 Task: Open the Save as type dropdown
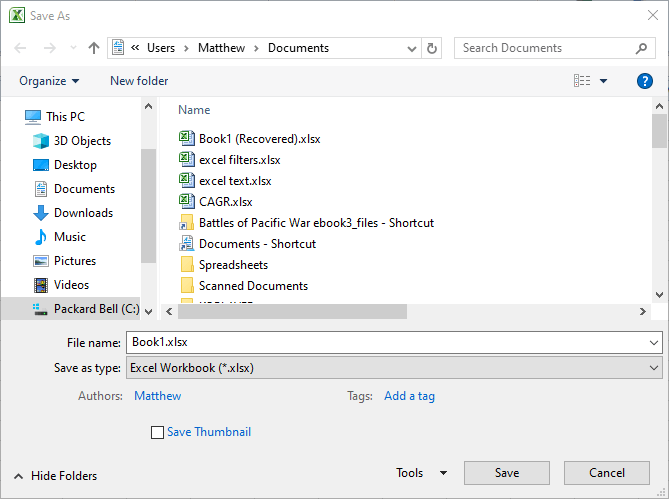394,368
